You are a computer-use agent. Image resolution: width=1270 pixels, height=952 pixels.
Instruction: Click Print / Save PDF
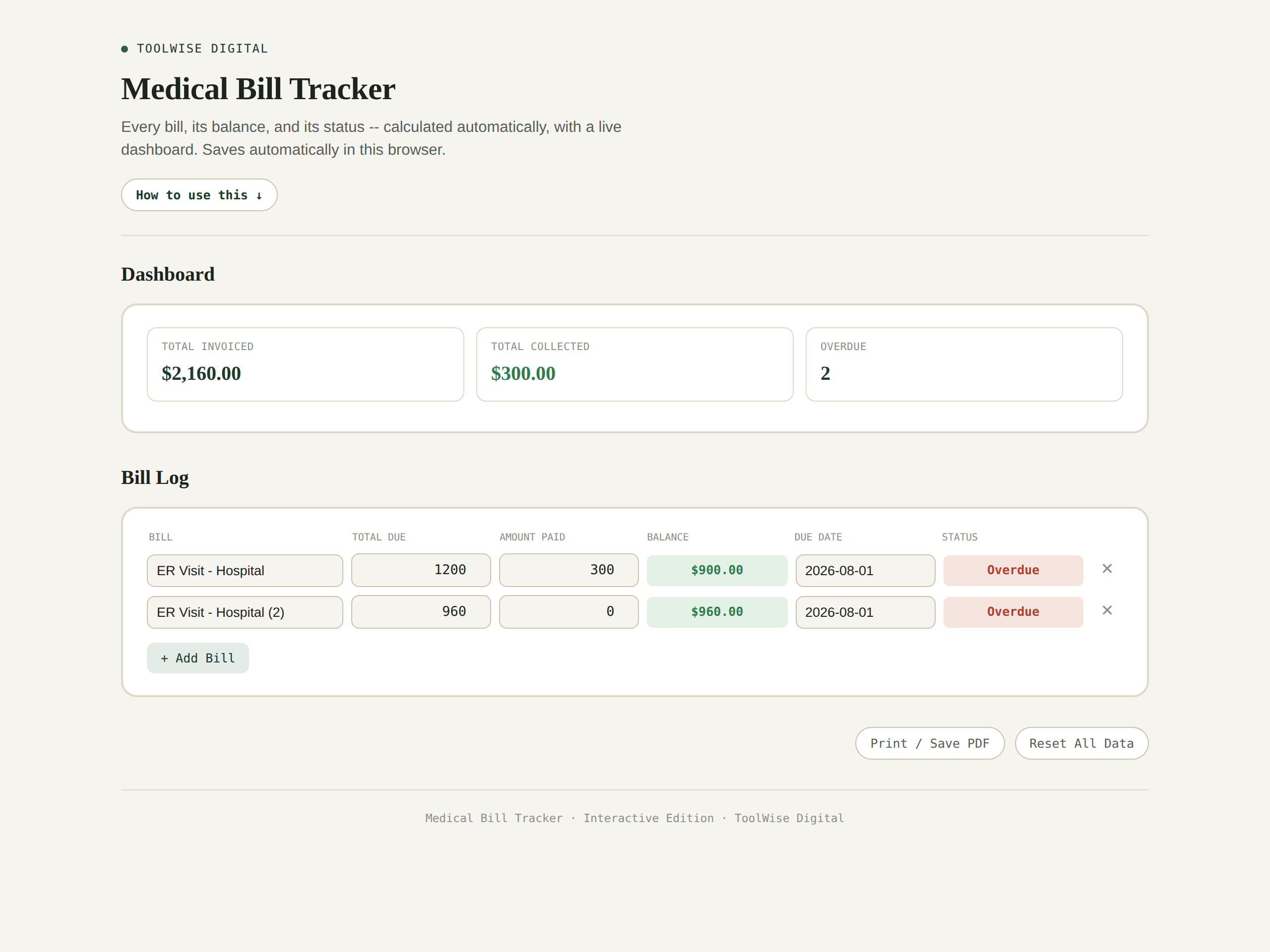coord(930,743)
